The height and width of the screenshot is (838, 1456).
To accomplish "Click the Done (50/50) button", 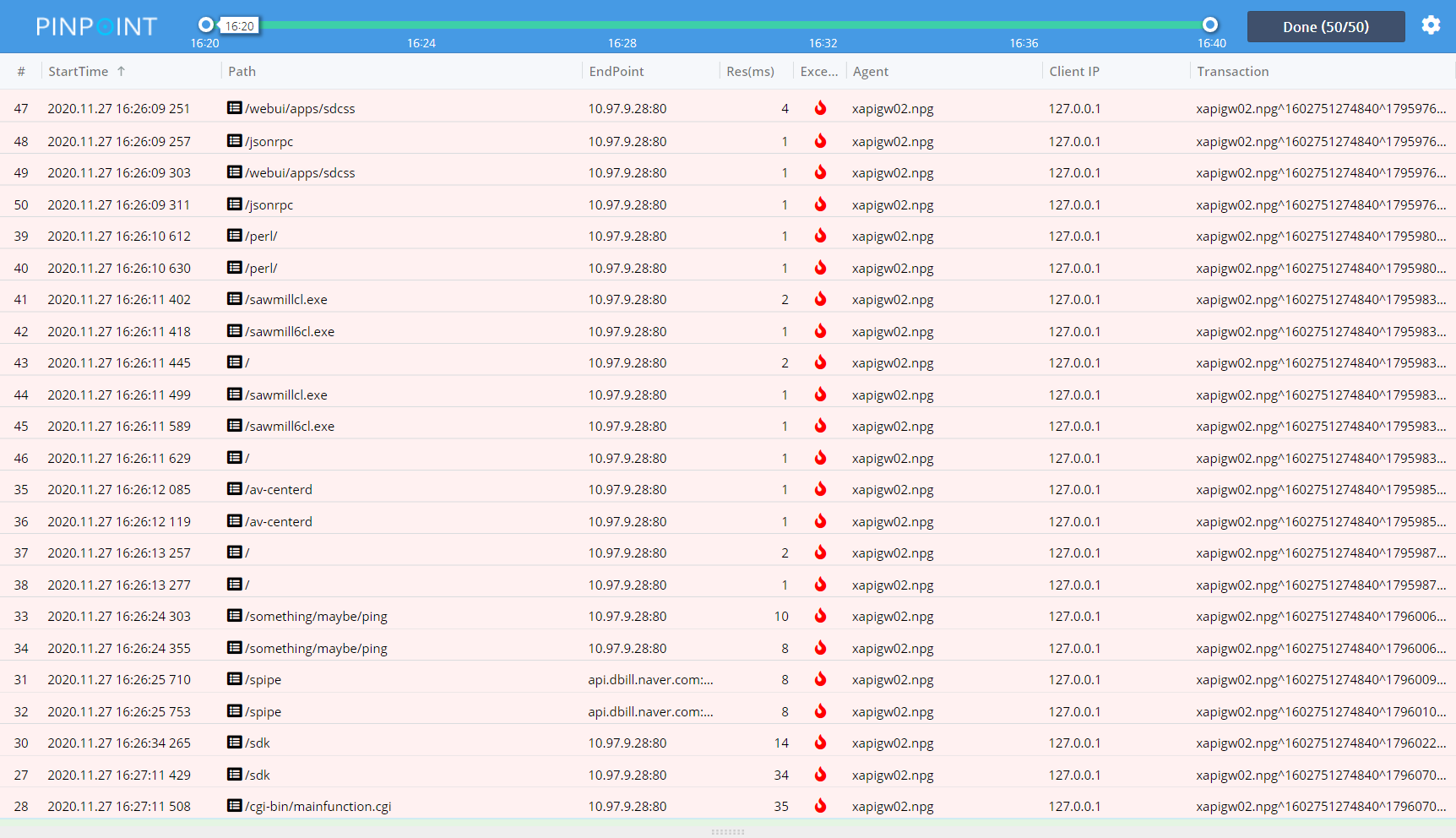I will pos(1326,26).
